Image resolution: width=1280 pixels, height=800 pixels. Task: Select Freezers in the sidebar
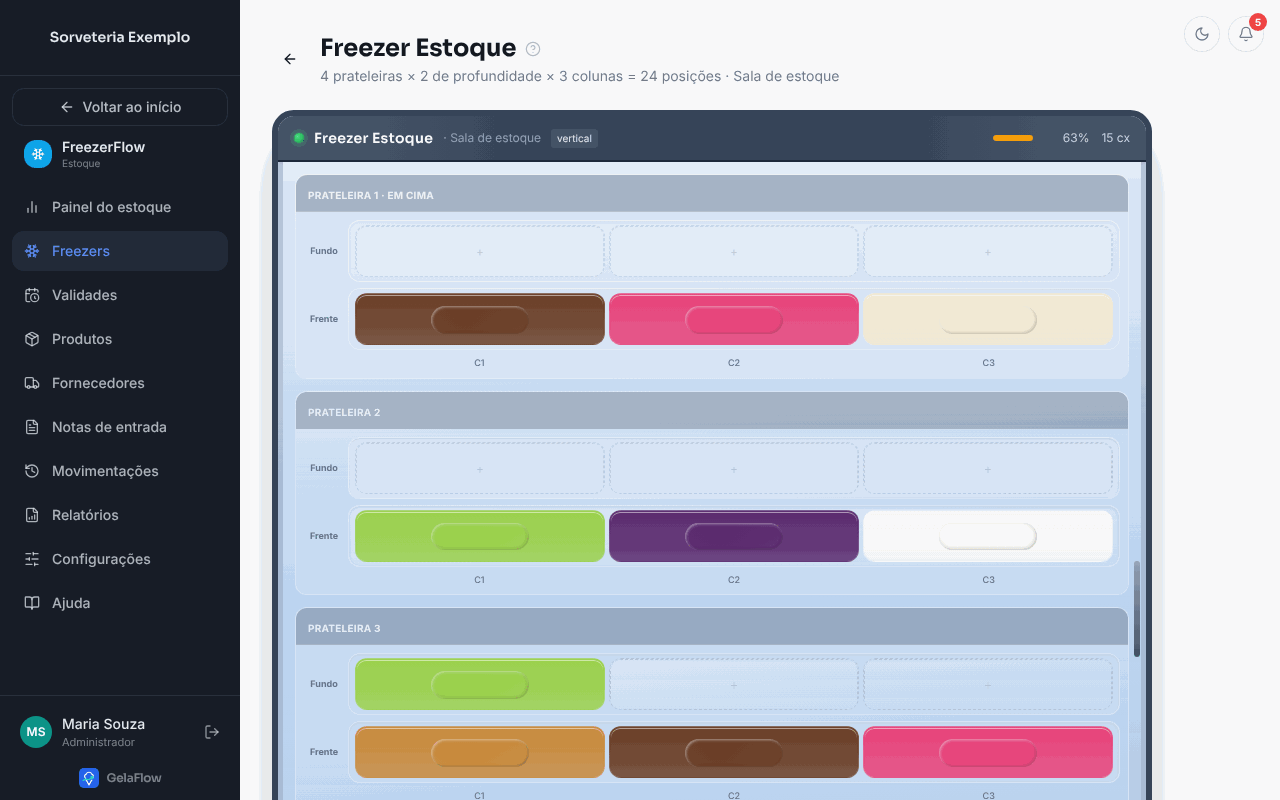tap(120, 251)
